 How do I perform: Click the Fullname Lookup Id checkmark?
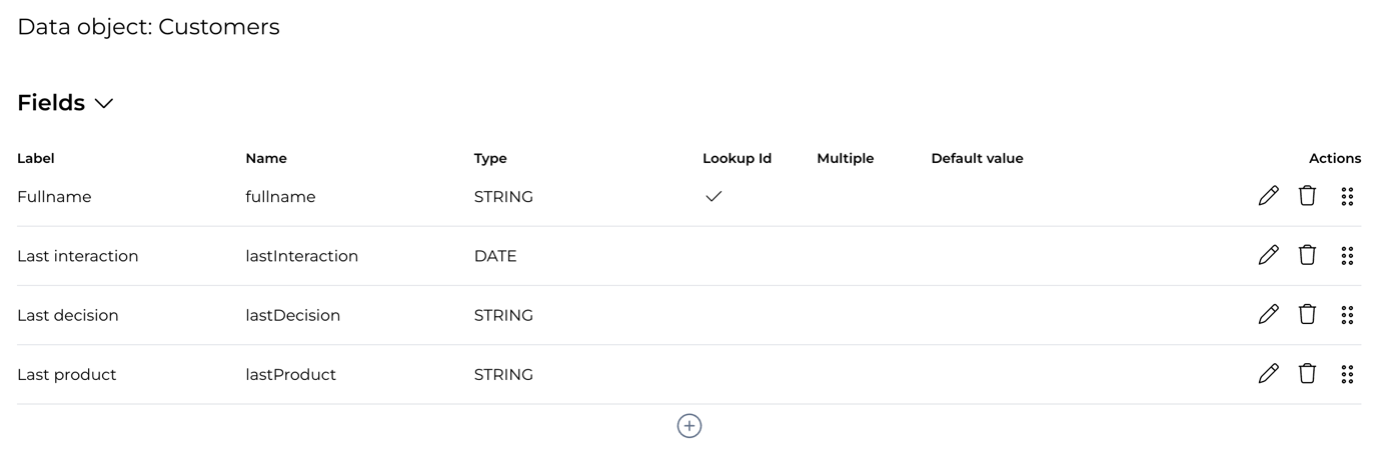click(x=713, y=197)
